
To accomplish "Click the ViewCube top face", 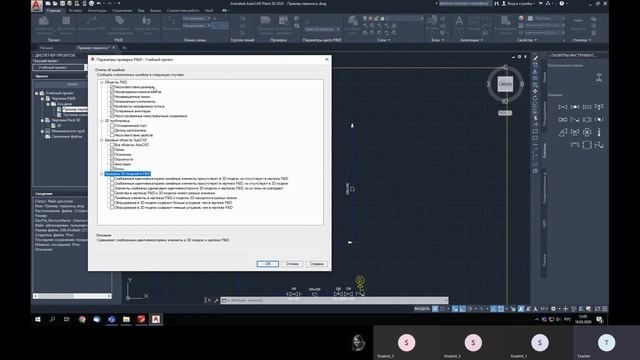I will tap(505, 84).
